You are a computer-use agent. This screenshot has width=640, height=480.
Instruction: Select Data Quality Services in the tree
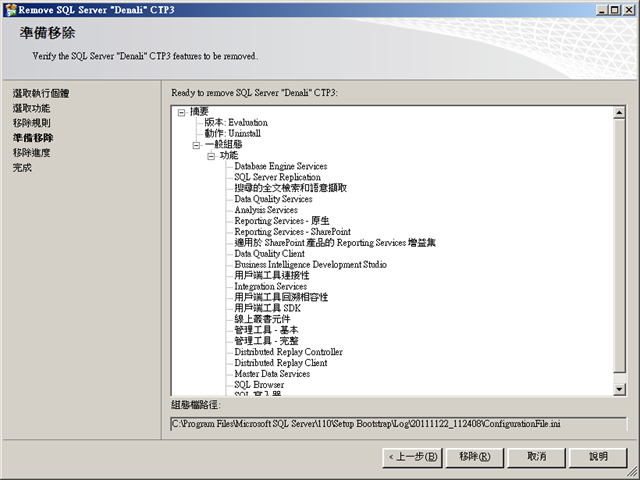(273, 199)
